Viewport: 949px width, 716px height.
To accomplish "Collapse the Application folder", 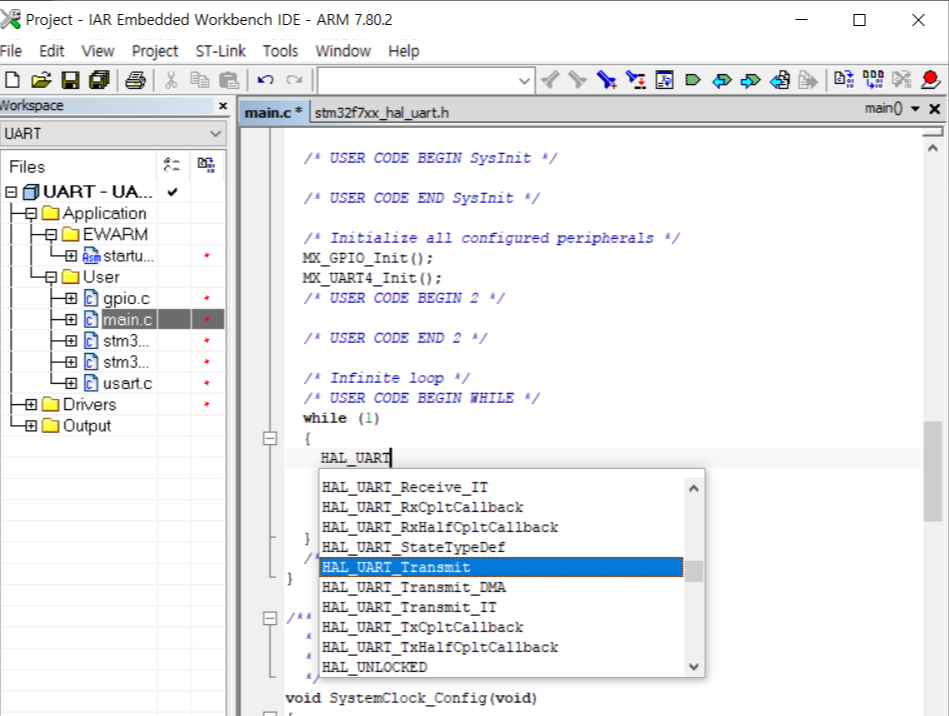I will [31, 214].
